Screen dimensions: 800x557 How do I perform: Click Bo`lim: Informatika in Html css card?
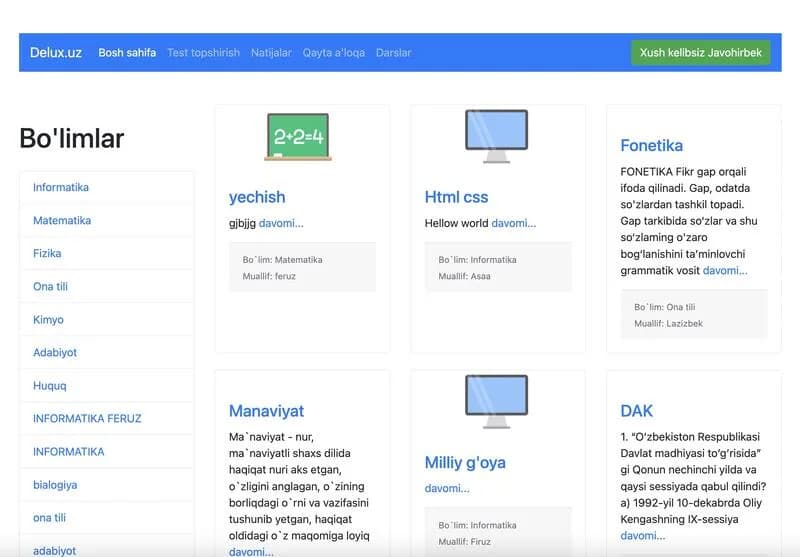point(477,260)
